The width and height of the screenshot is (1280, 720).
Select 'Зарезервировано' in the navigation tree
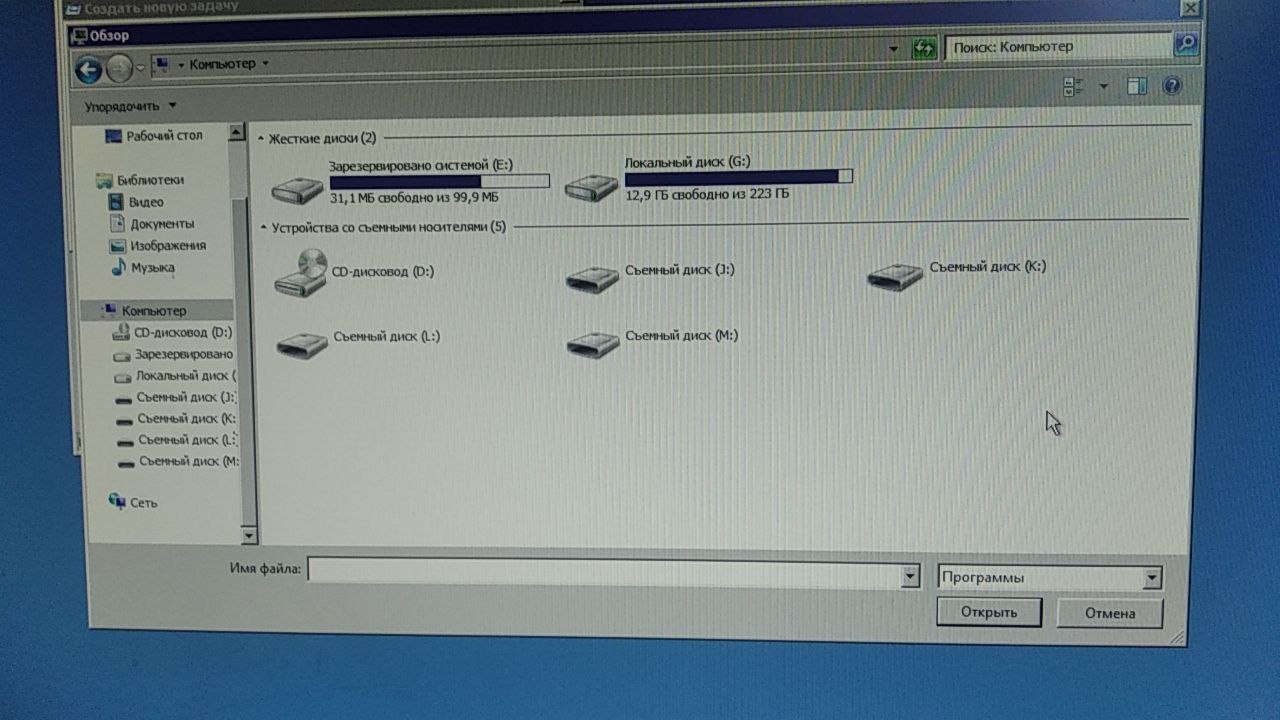coord(173,354)
